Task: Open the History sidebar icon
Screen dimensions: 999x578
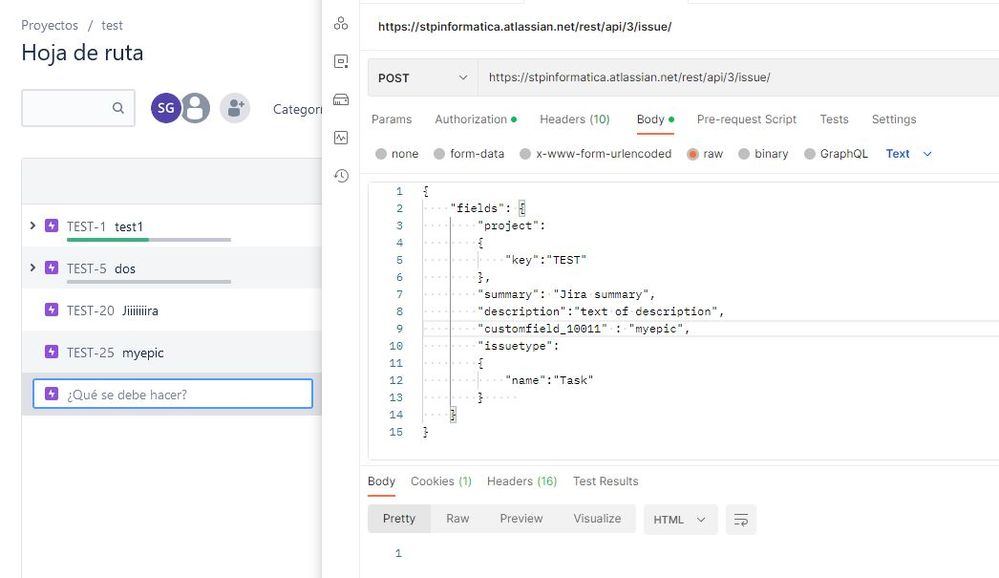Action: point(341,175)
